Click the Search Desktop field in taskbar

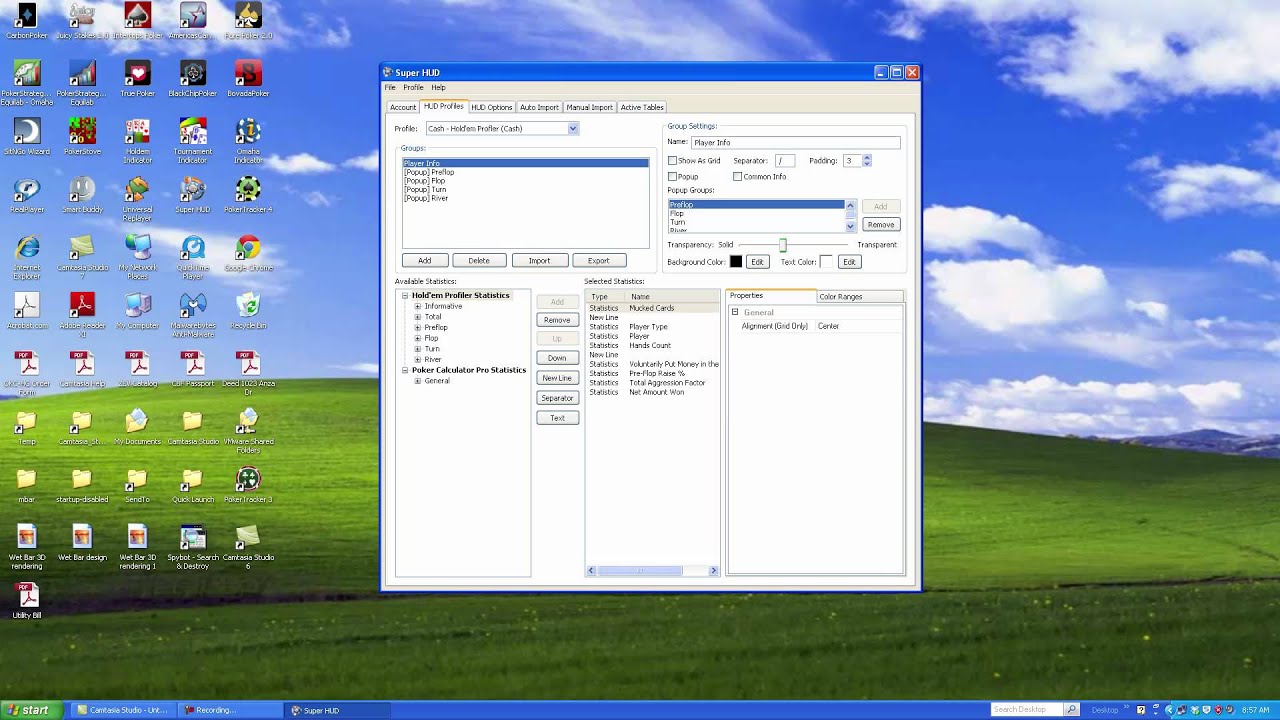[x=1027, y=710]
